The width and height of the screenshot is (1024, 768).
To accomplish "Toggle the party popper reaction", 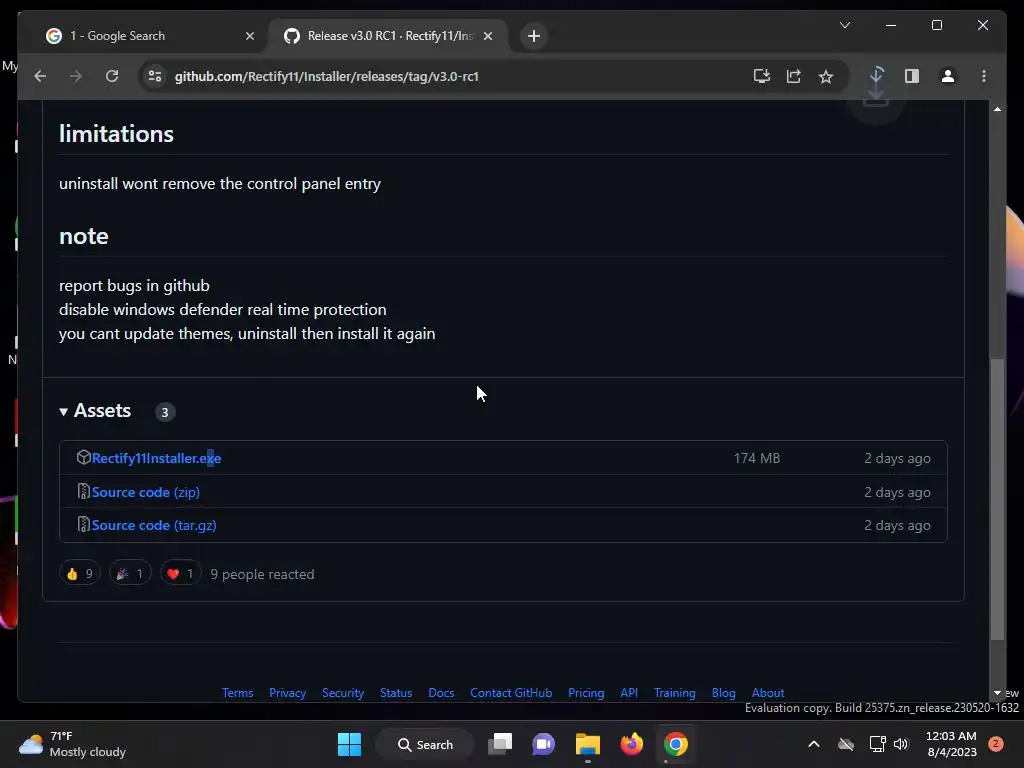I will pos(130,573).
